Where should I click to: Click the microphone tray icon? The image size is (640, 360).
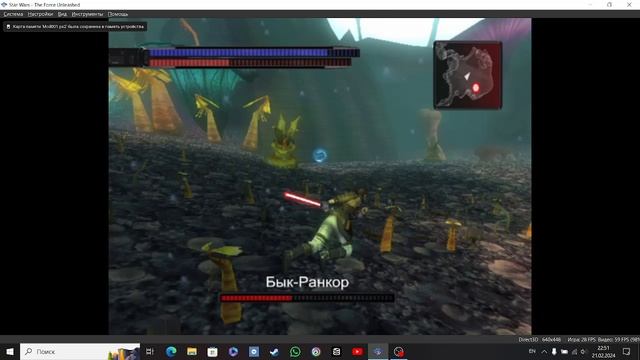pyautogui.click(x=554, y=351)
